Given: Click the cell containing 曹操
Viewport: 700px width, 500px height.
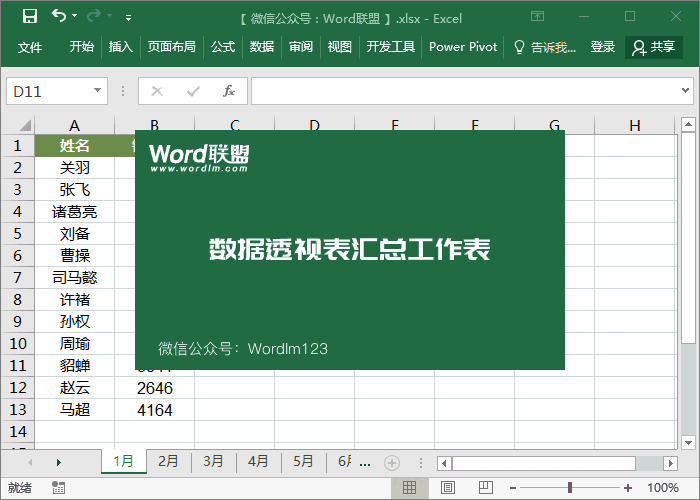Looking at the screenshot, I should [x=75, y=255].
